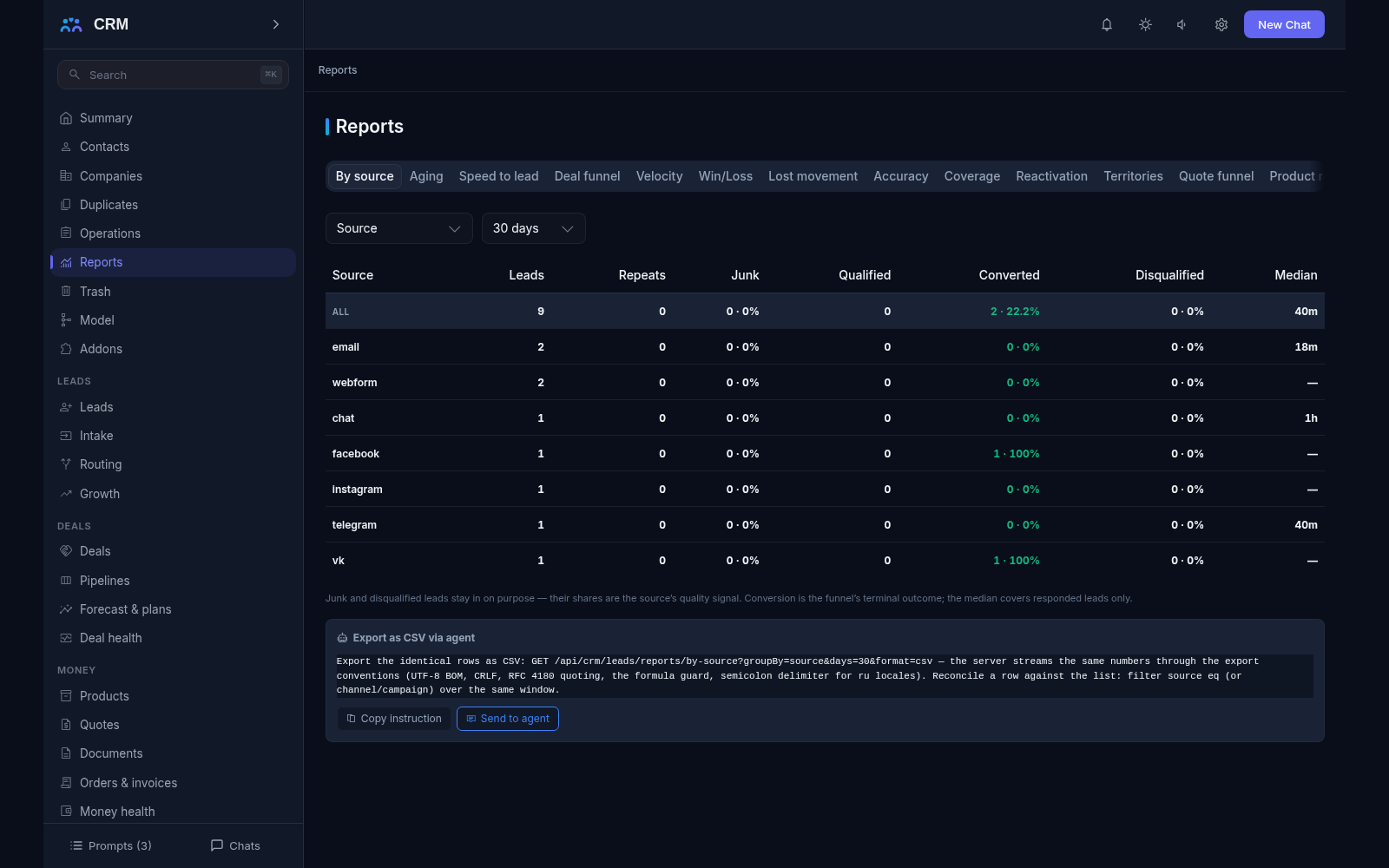
Task: Open Addons puzzle icon in sidebar
Action: pyautogui.click(x=66, y=349)
